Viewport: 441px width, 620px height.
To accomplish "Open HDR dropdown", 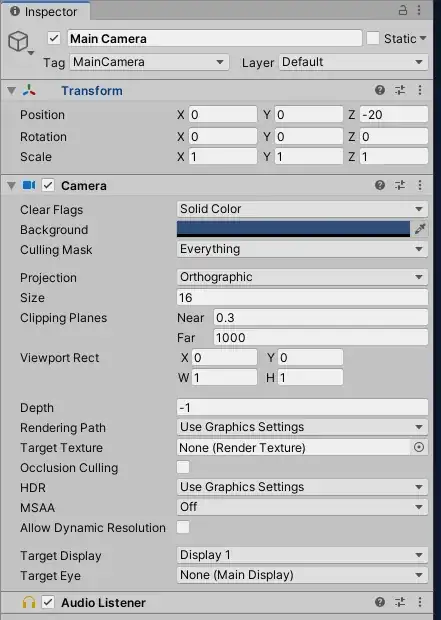I will (x=302, y=487).
